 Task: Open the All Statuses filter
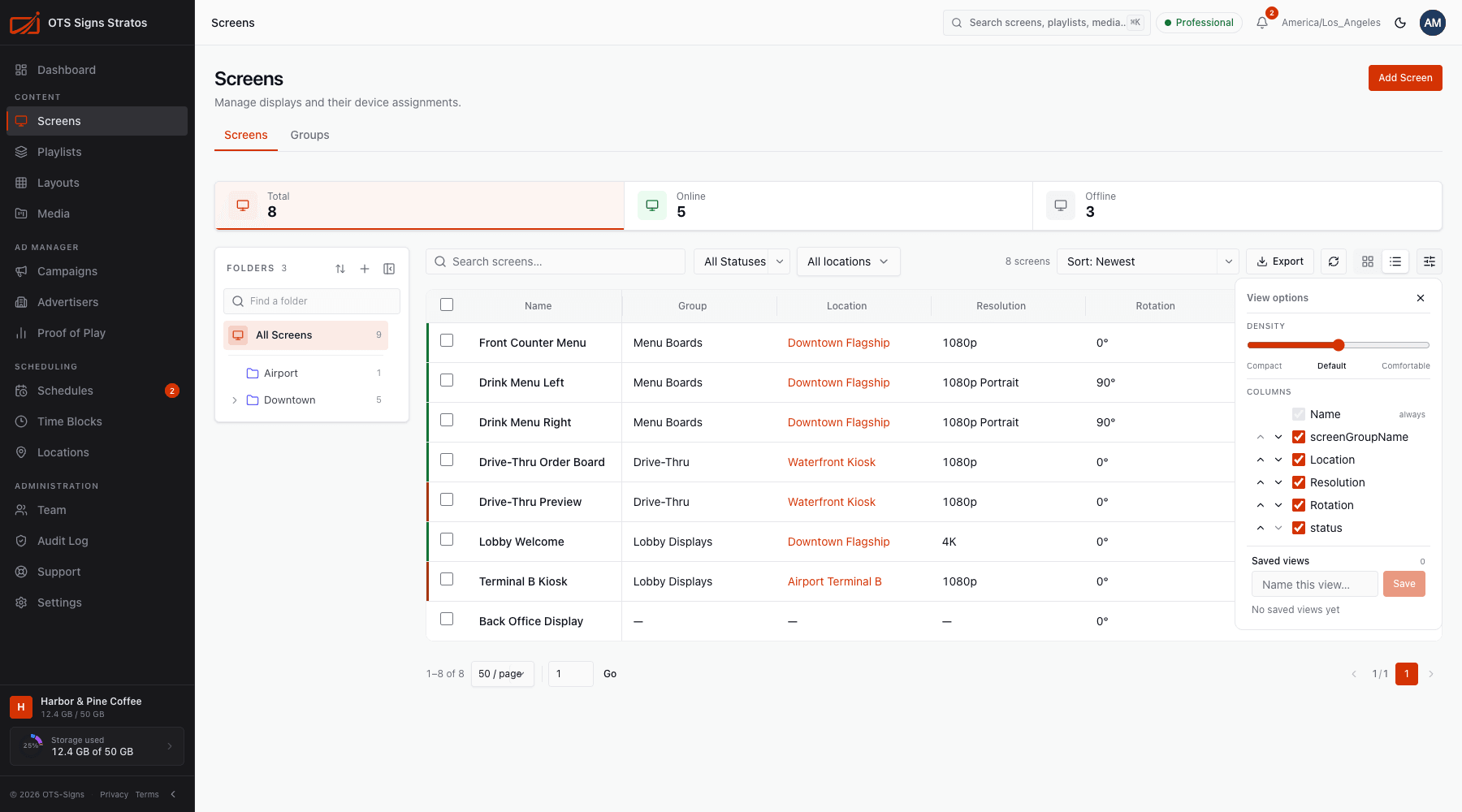point(742,261)
